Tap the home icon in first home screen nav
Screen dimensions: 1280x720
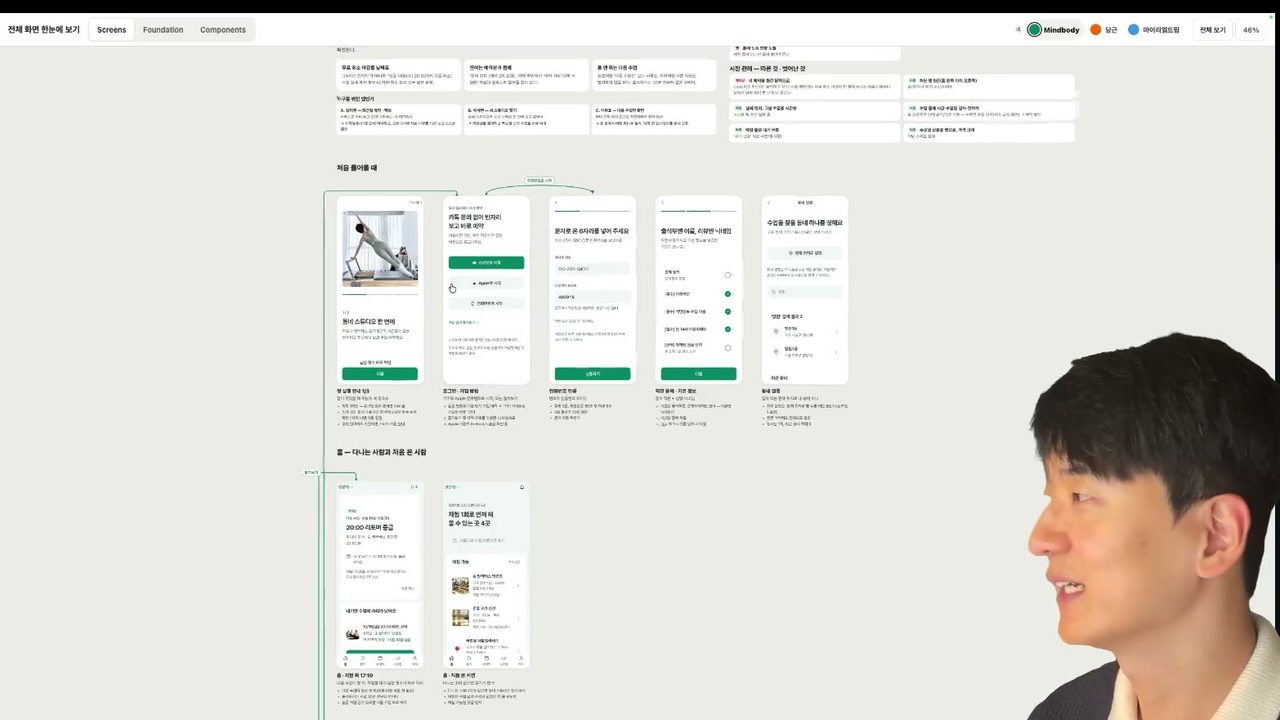(x=346, y=660)
